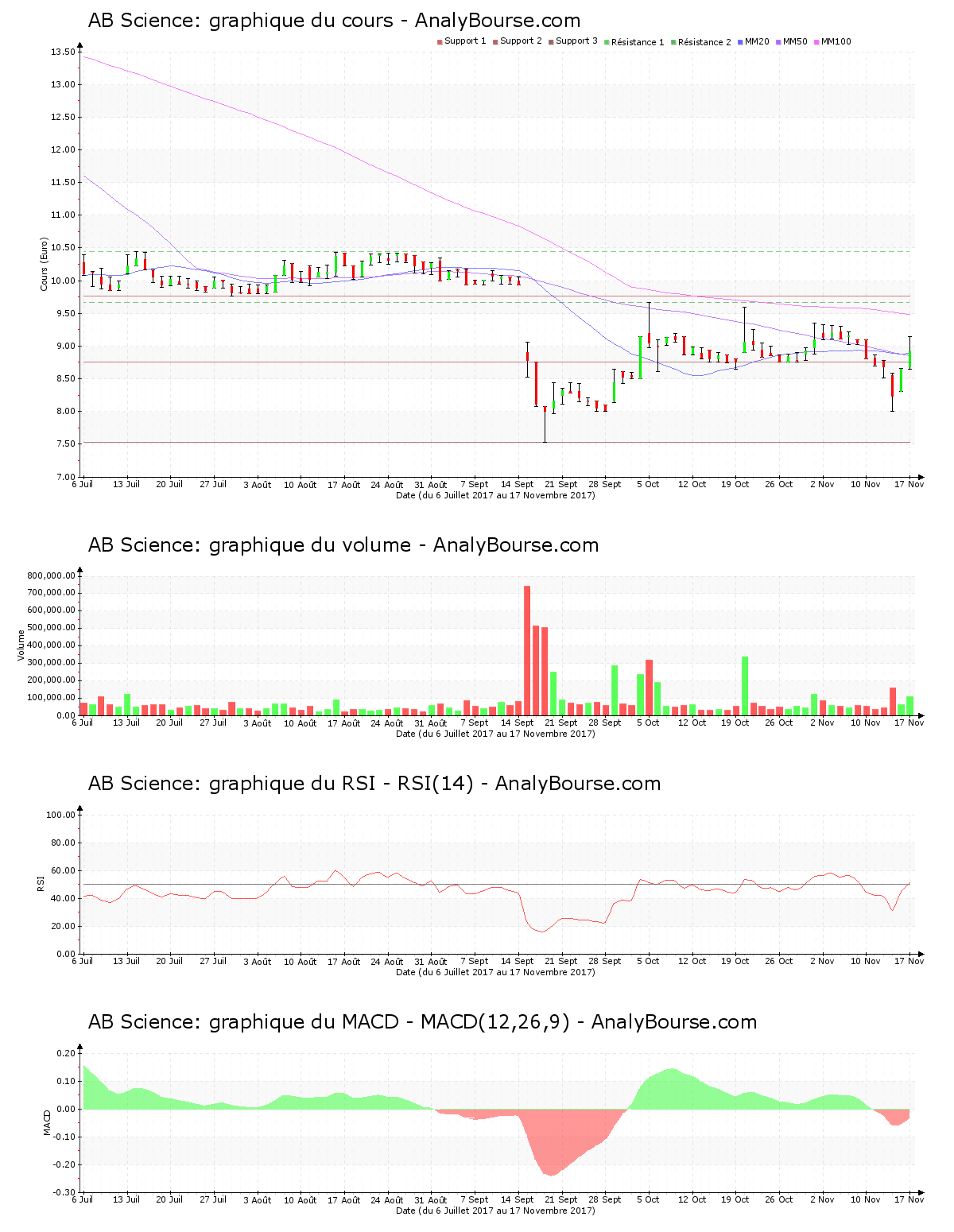
Task: Click the 'Cours (Euro)' y-axis label
Action: (x=45, y=264)
